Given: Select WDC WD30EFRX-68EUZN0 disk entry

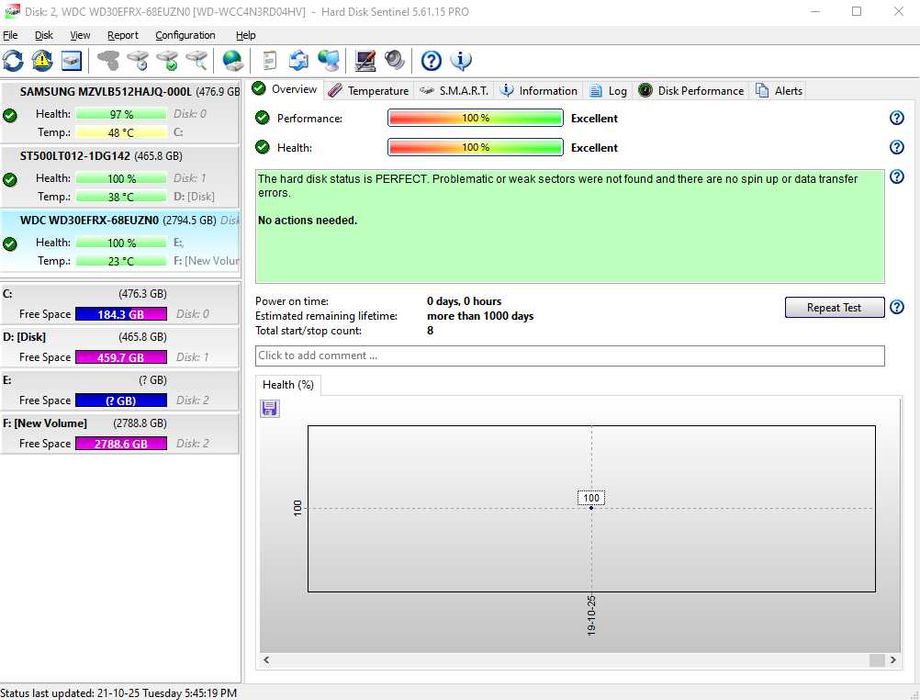Looking at the screenshot, I should [120, 241].
